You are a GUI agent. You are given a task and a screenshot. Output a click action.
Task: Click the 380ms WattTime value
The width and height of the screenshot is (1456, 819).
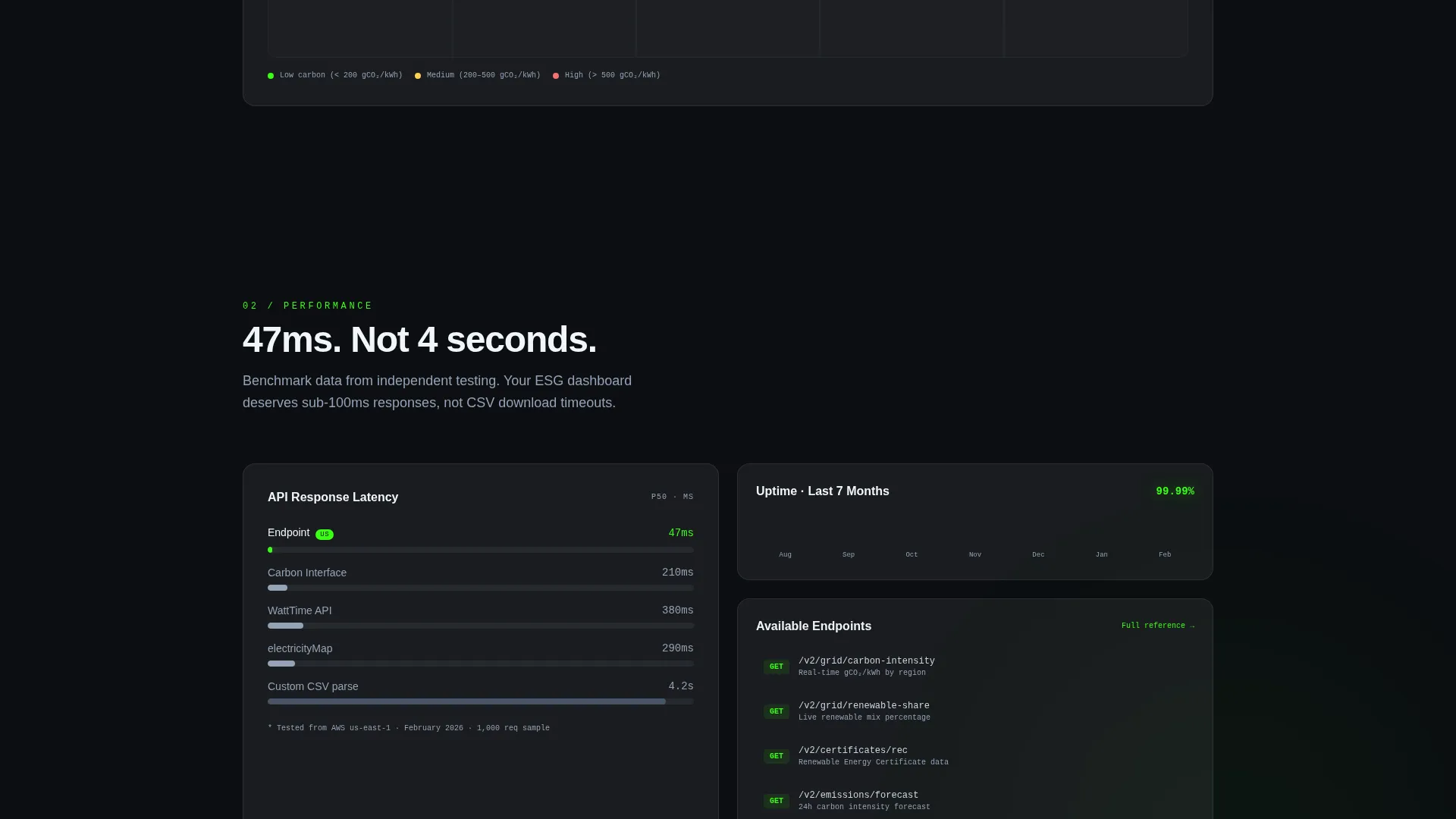[678, 610]
